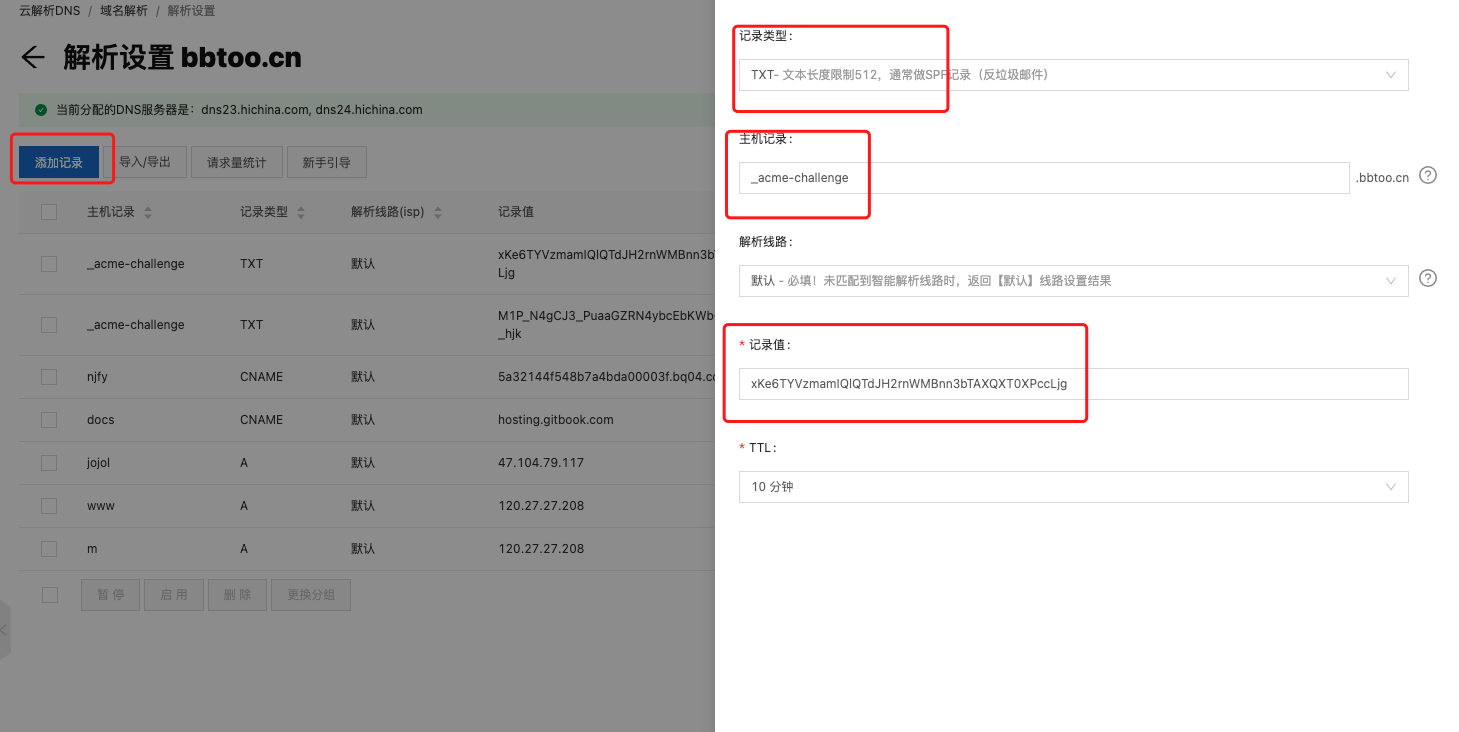Go to 云解析DNS breadcrumb
This screenshot has height=732, width=1459.
[49, 11]
